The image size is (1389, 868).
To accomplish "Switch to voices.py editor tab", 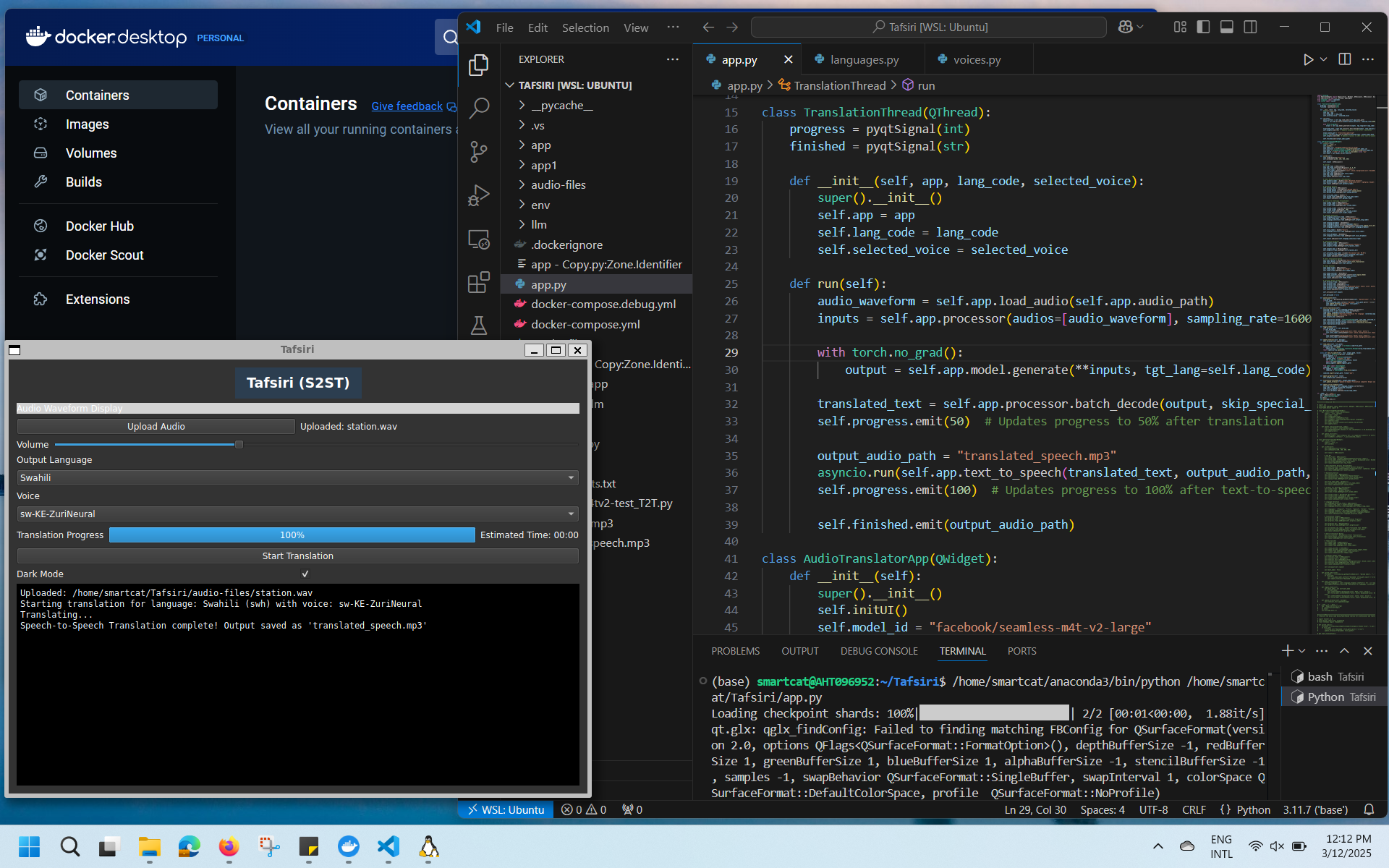I will [x=977, y=60].
